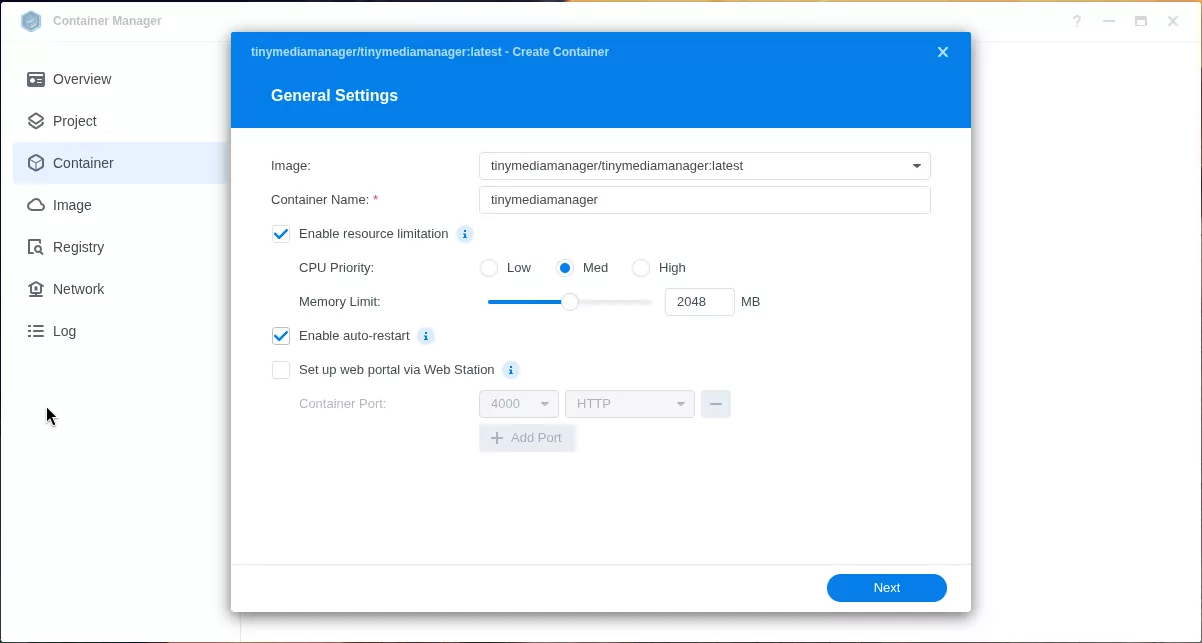The height and width of the screenshot is (643, 1202).
Task: Click the Log list icon
Action: click(x=36, y=331)
